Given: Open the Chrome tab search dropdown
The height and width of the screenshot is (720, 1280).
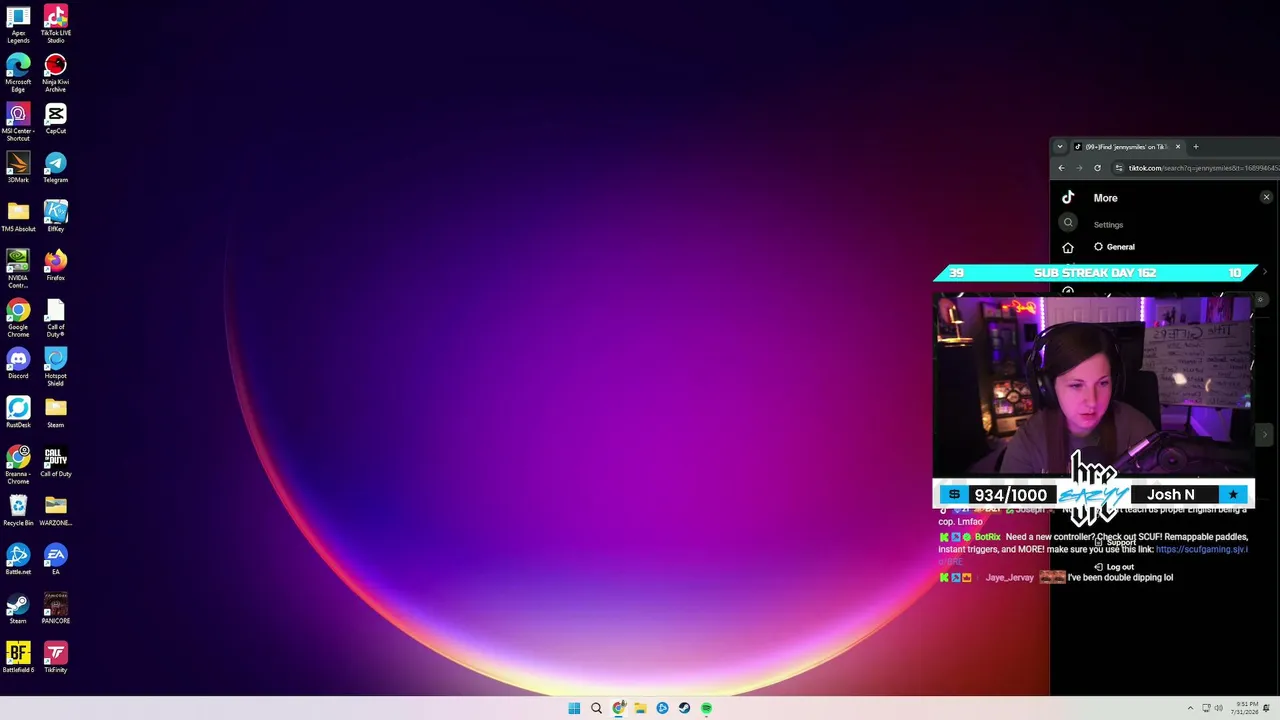Looking at the screenshot, I should click(x=1060, y=147).
